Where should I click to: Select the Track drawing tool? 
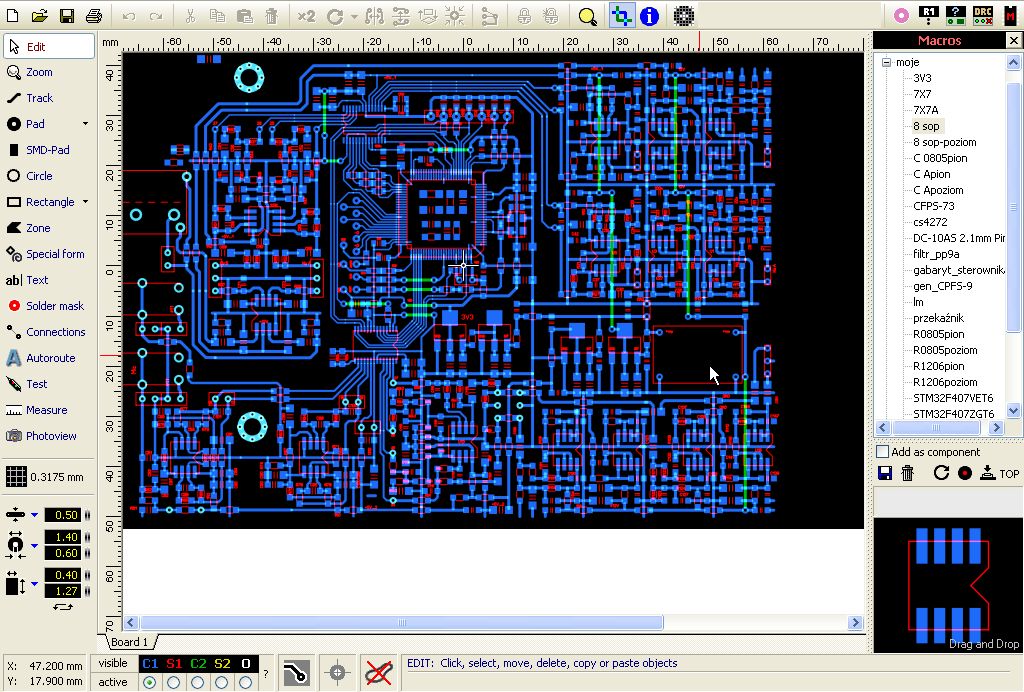(39, 98)
